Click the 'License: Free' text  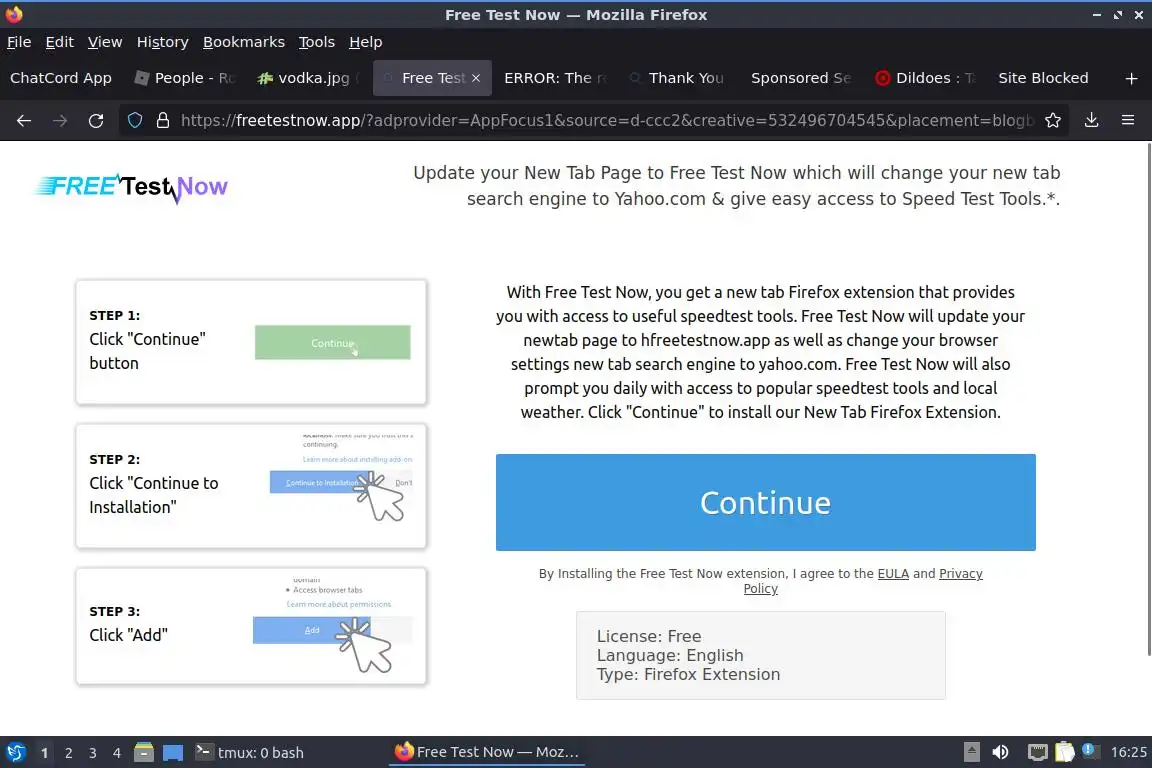(649, 636)
